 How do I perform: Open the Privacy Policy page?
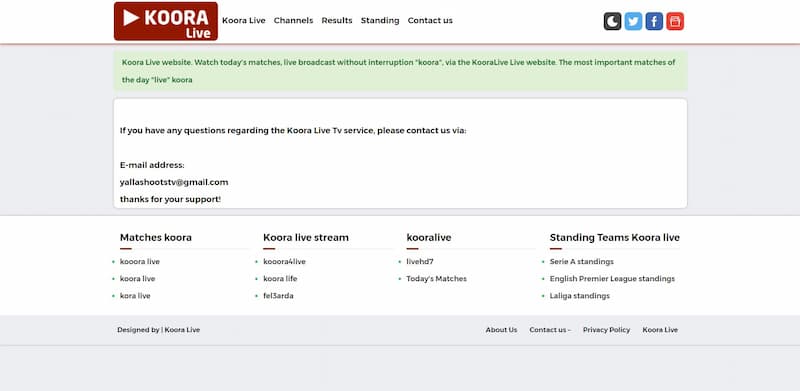click(x=606, y=330)
